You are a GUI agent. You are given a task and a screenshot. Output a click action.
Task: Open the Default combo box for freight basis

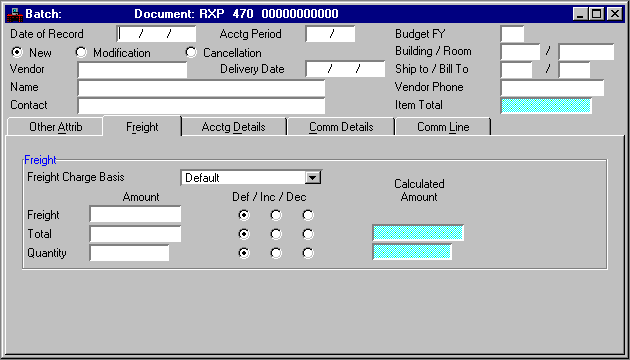251,177
